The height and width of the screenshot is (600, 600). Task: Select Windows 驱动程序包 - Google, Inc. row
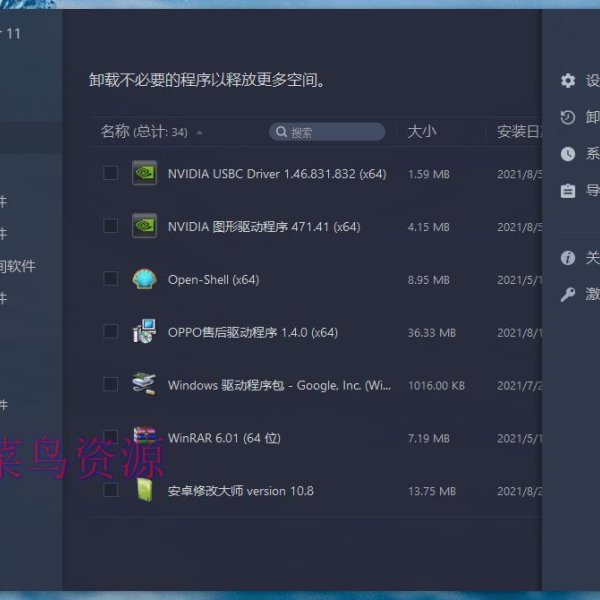(x=279, y=385)
